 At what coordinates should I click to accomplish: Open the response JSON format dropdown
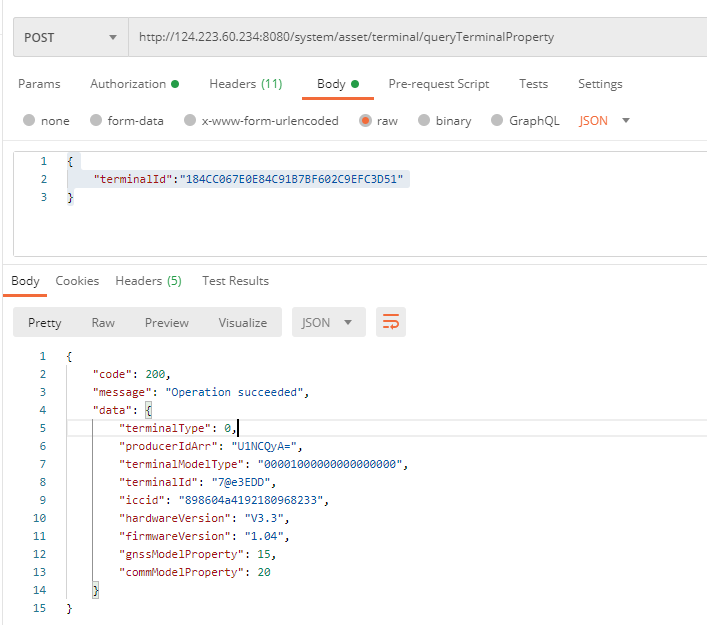(x=327, y=322)
